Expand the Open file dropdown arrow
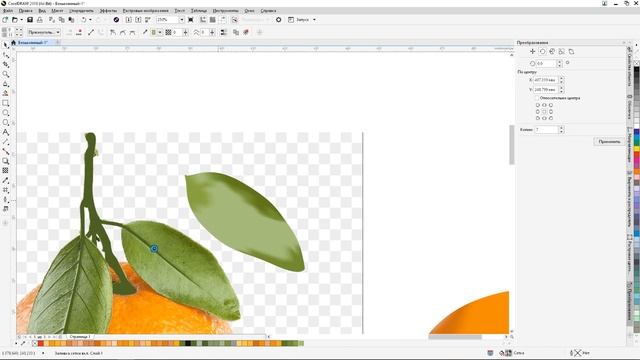 (x=21, y=20)
